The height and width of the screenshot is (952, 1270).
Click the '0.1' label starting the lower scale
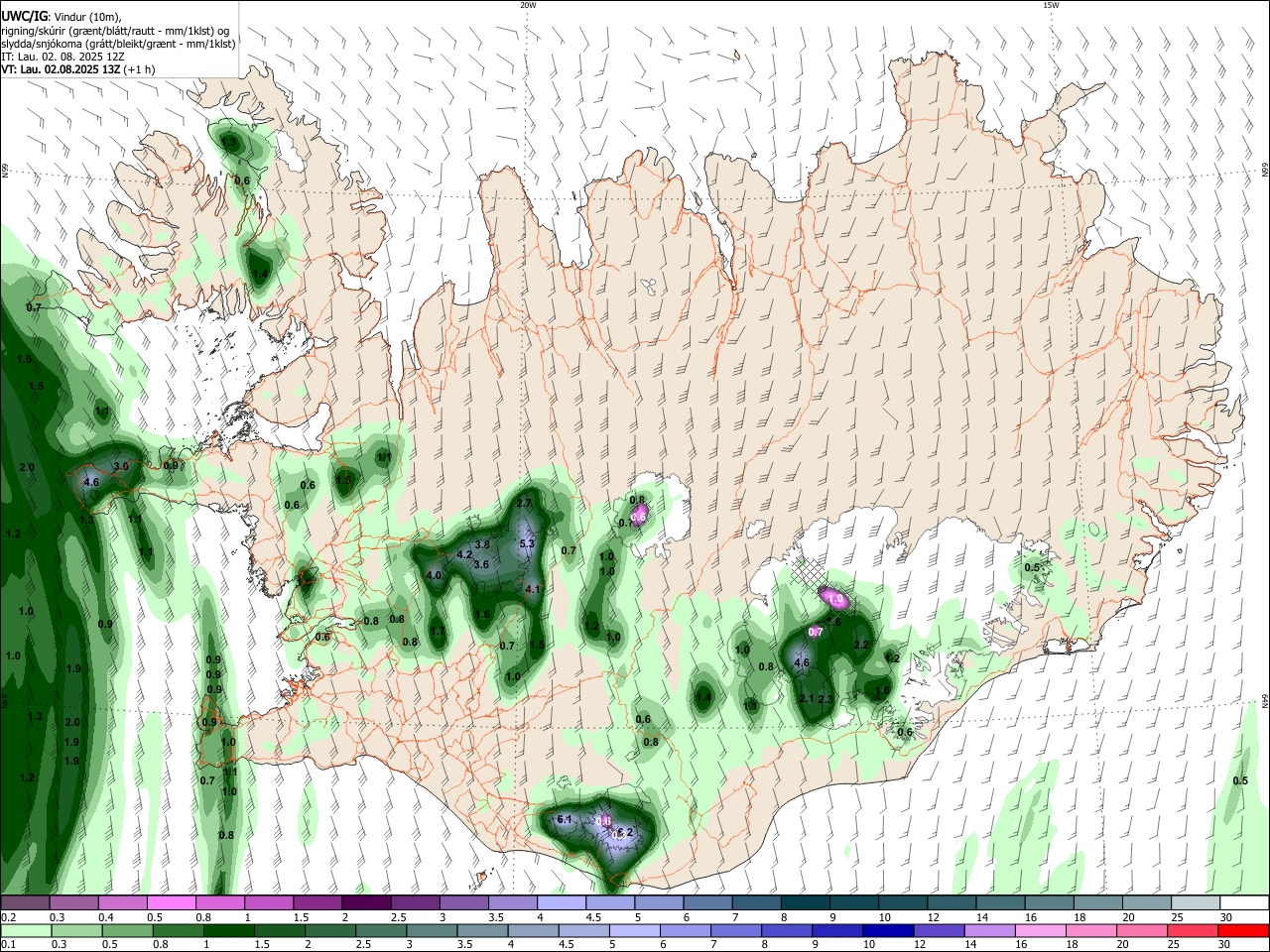point(8,946)
